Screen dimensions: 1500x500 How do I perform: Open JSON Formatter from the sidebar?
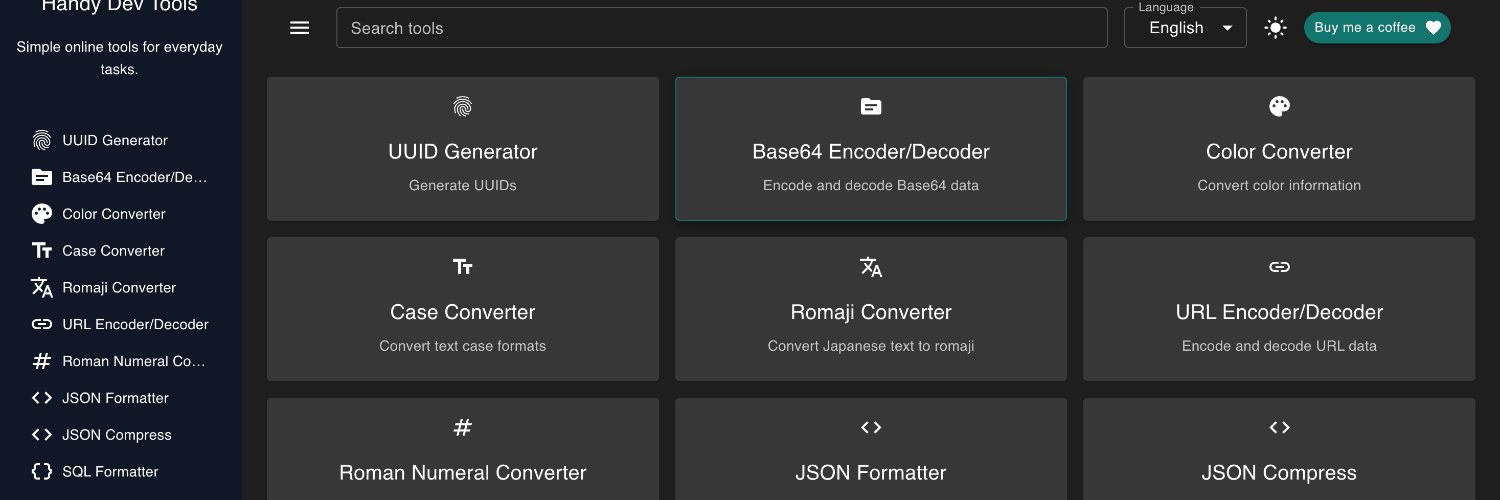(x=115, y=398)
